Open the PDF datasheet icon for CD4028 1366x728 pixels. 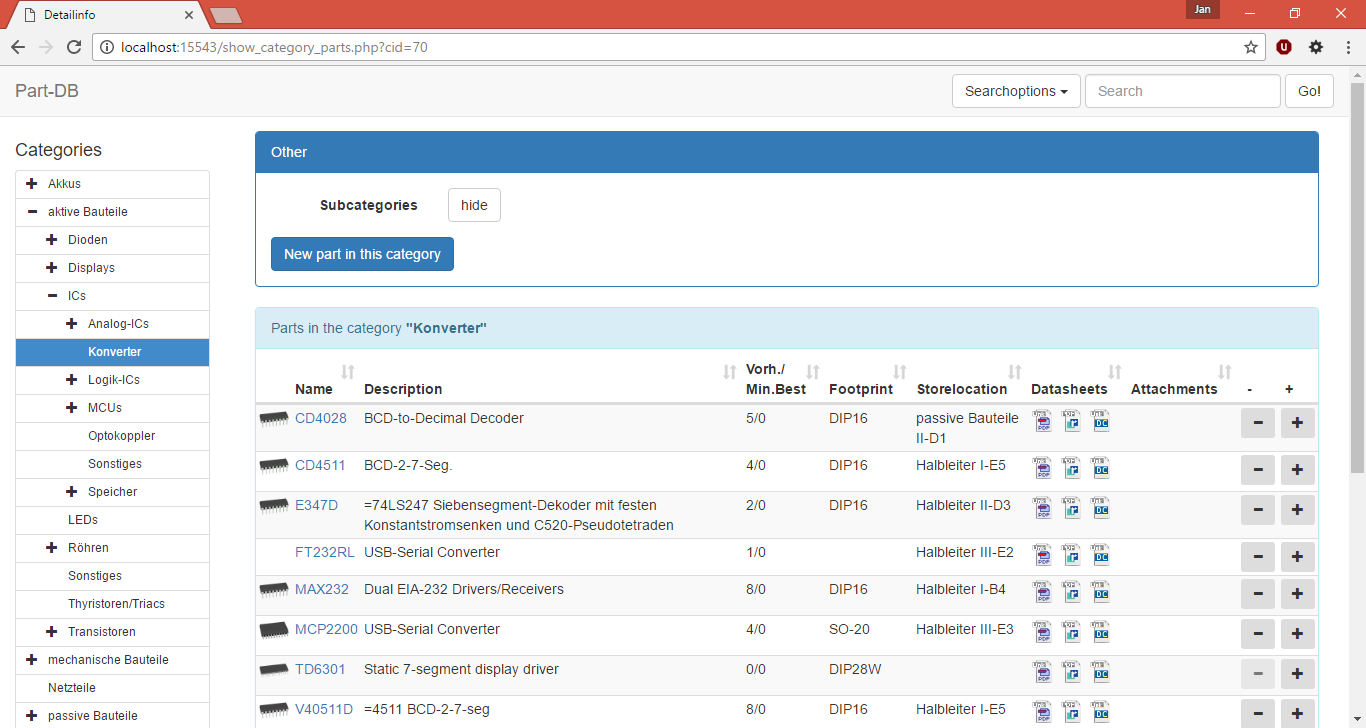(1043, 420)
